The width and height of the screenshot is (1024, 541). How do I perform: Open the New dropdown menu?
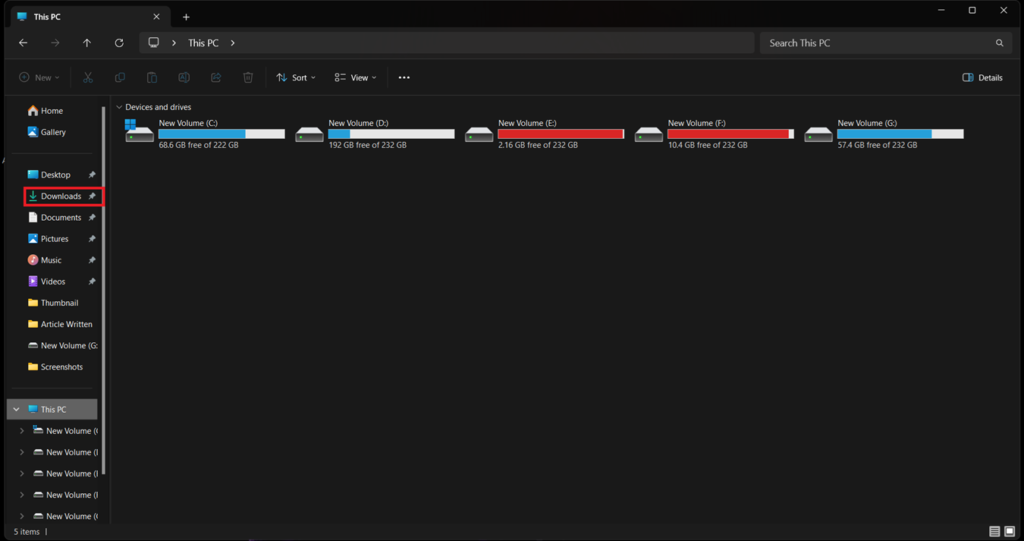pyautogui.click(x=39, y=78)
